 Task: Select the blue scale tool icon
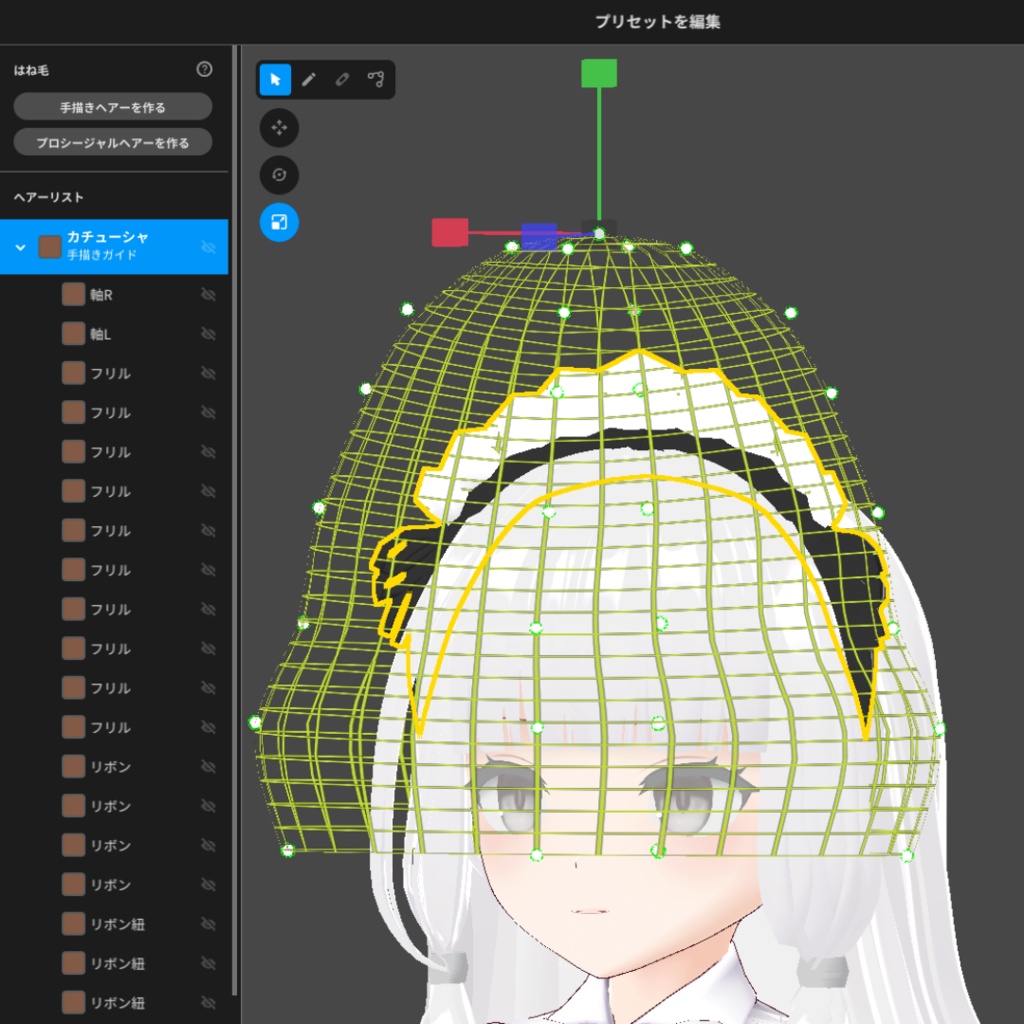(279, 224)
